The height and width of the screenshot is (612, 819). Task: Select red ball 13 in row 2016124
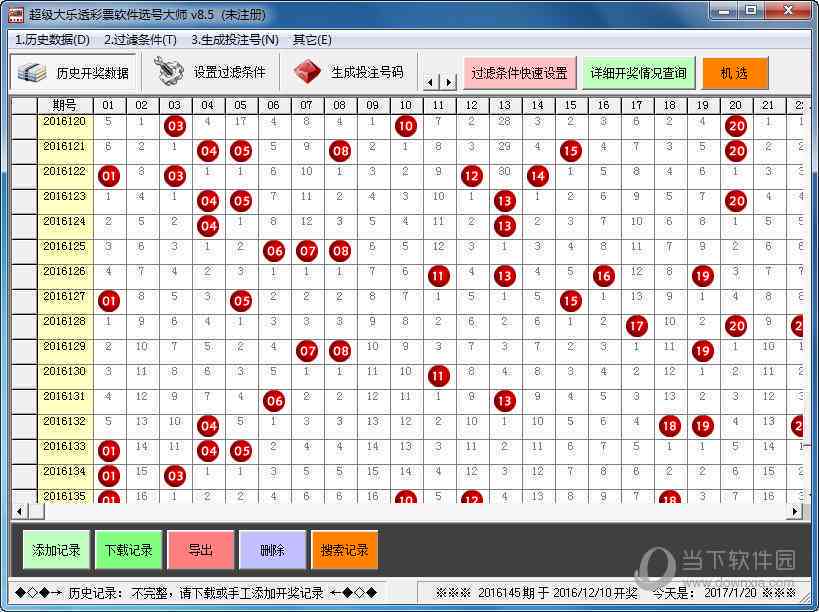505,226
